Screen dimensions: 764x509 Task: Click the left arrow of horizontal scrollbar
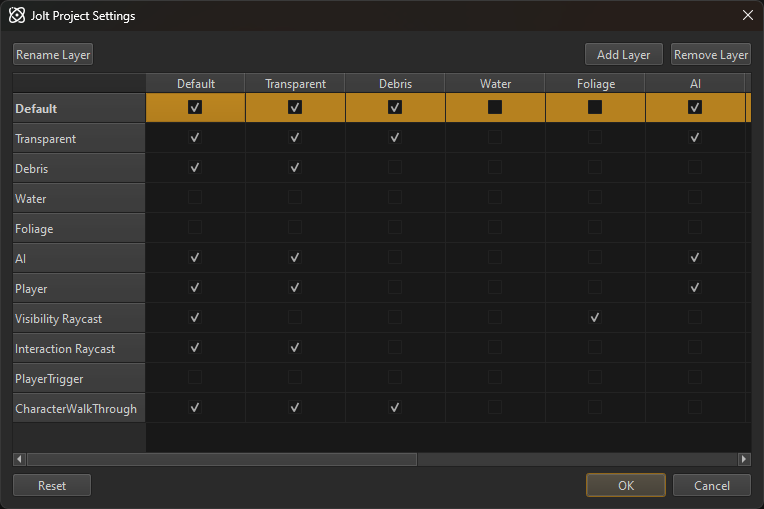pyautogui.click(x=19, y=459)
